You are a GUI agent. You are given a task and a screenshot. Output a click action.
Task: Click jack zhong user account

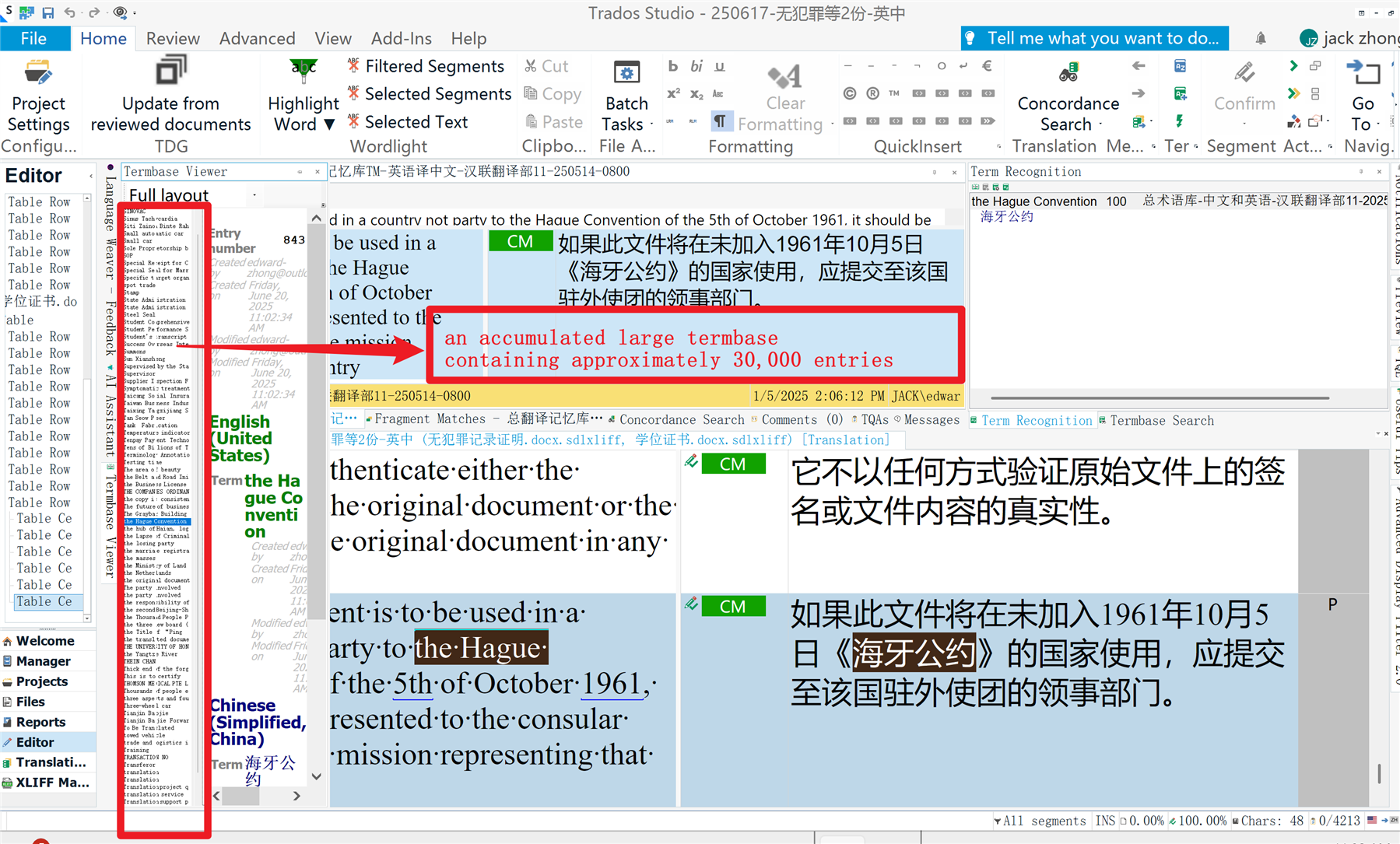click(x=1349, y=38)
